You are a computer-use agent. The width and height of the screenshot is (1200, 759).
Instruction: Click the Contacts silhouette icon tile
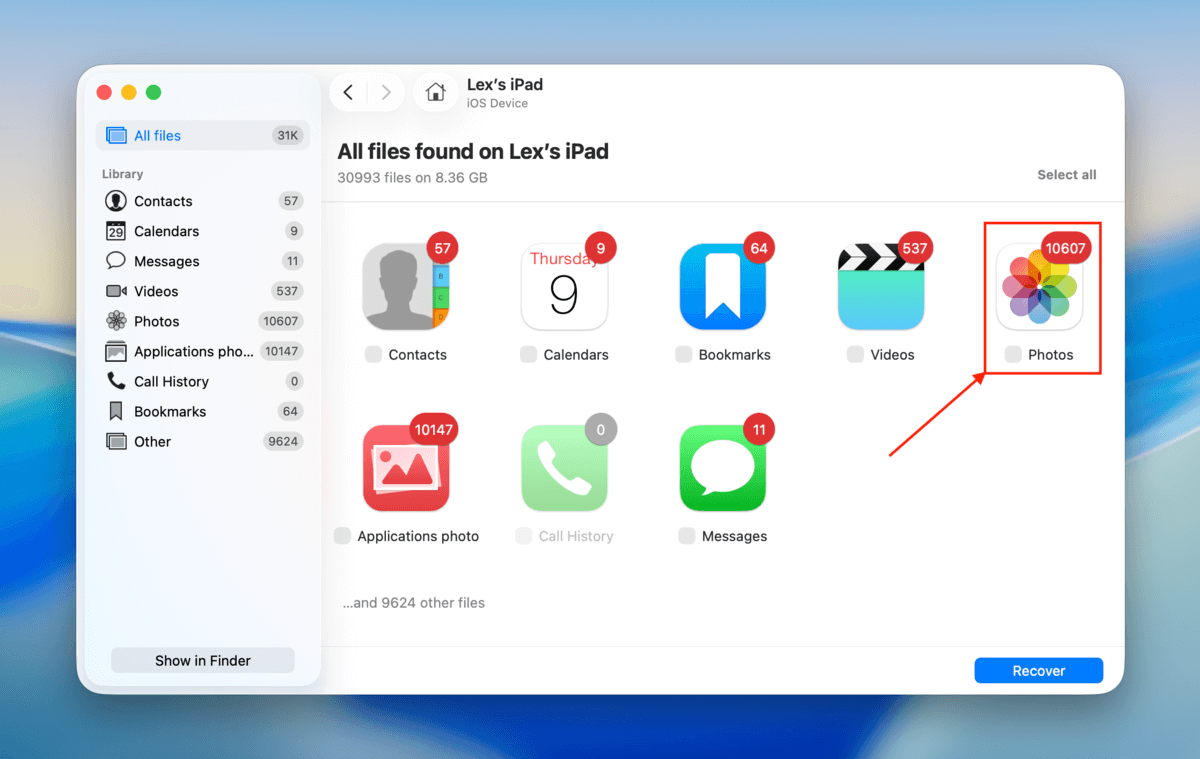tap(405, 285)
